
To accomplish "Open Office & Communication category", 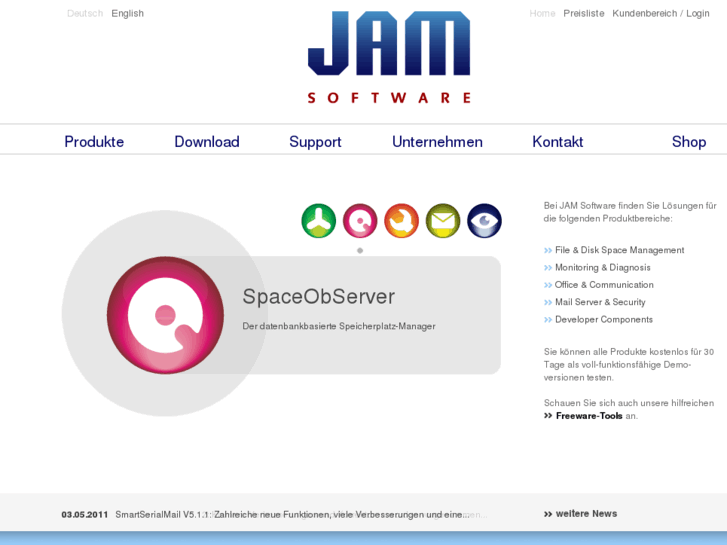I will tap(604, 285).
